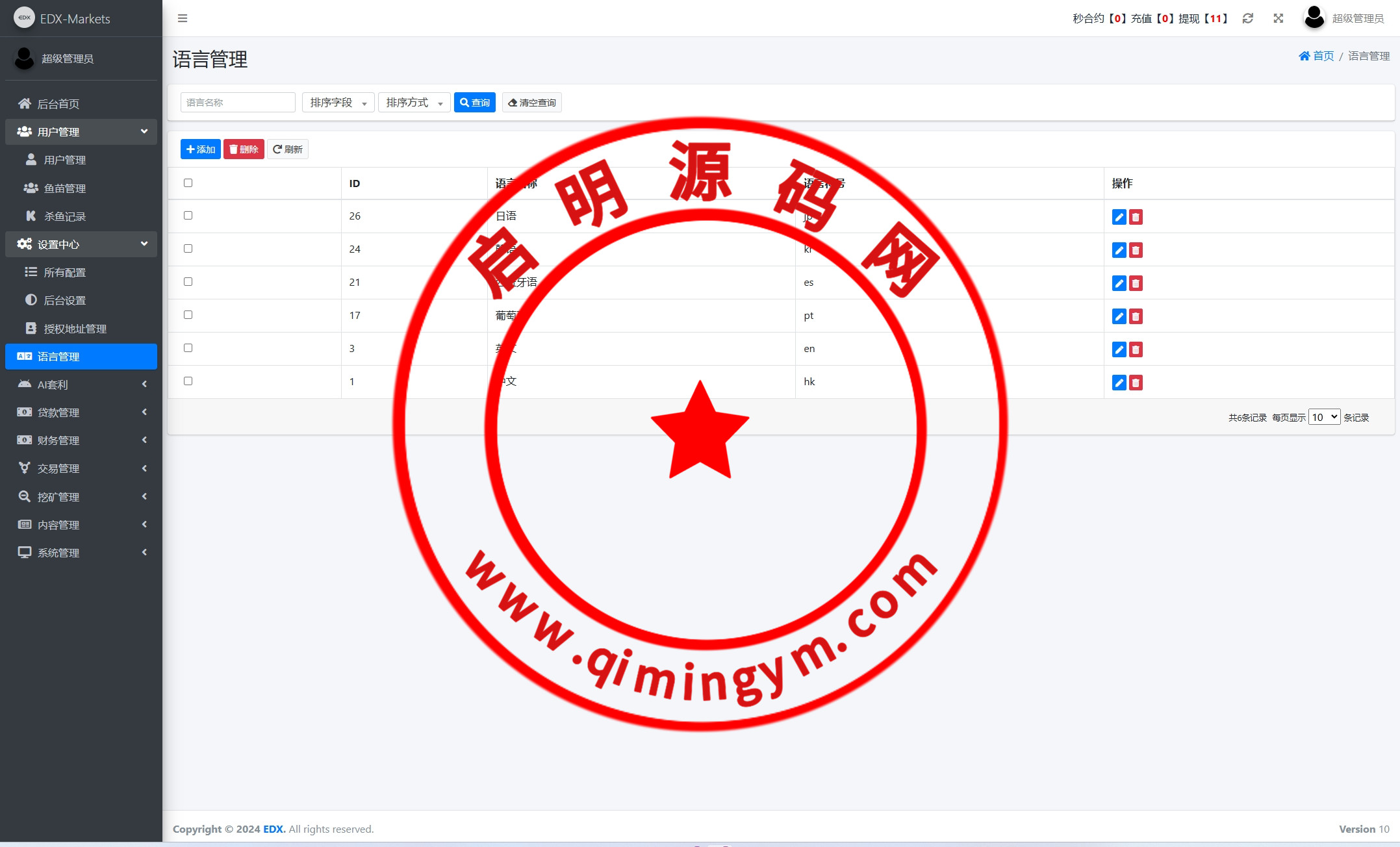Delete the en language row
The height and width of the screenshot is (847, 1400).
(x=1136, y=349)
